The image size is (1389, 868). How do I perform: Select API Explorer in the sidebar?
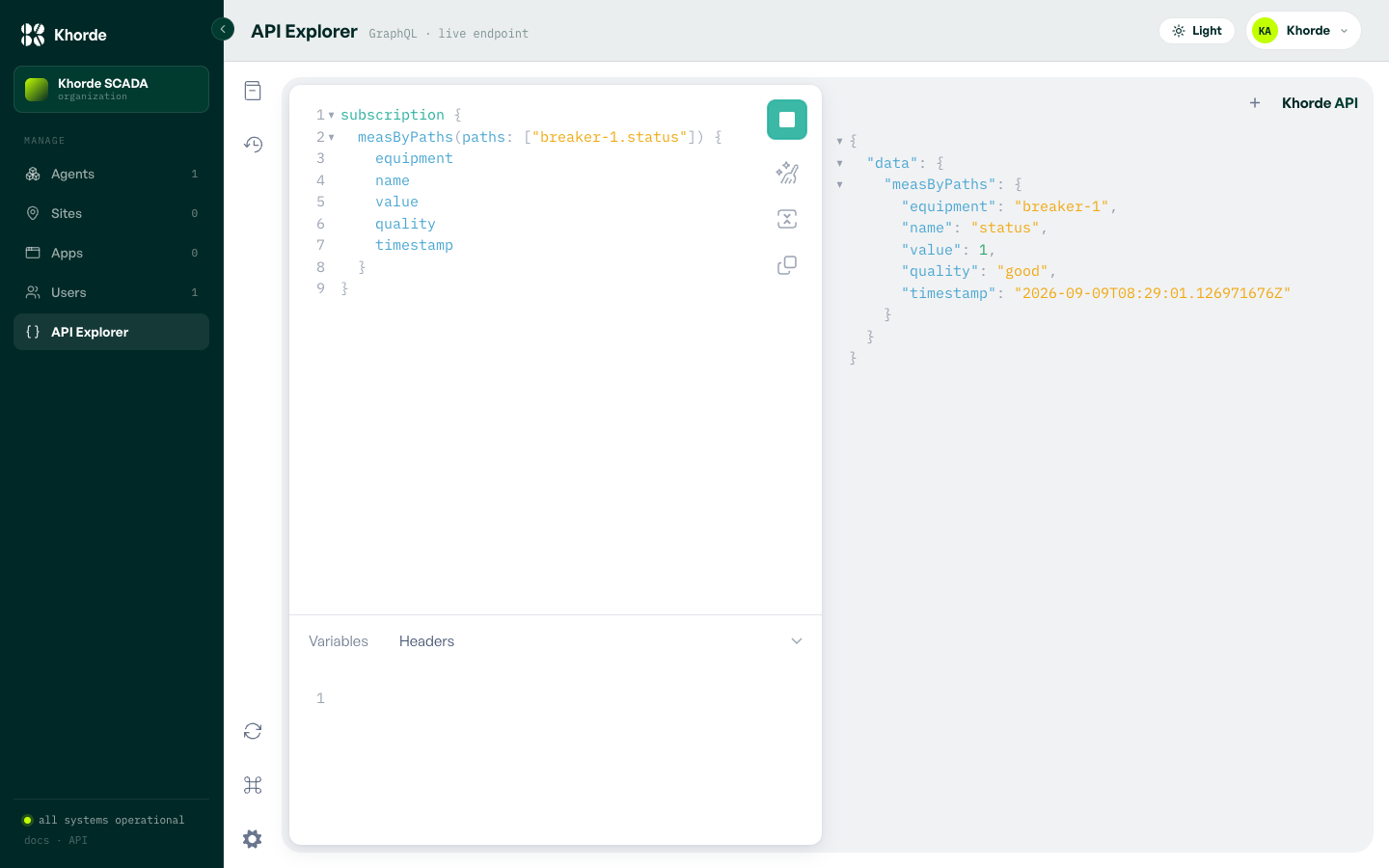(x=111, y=332)
